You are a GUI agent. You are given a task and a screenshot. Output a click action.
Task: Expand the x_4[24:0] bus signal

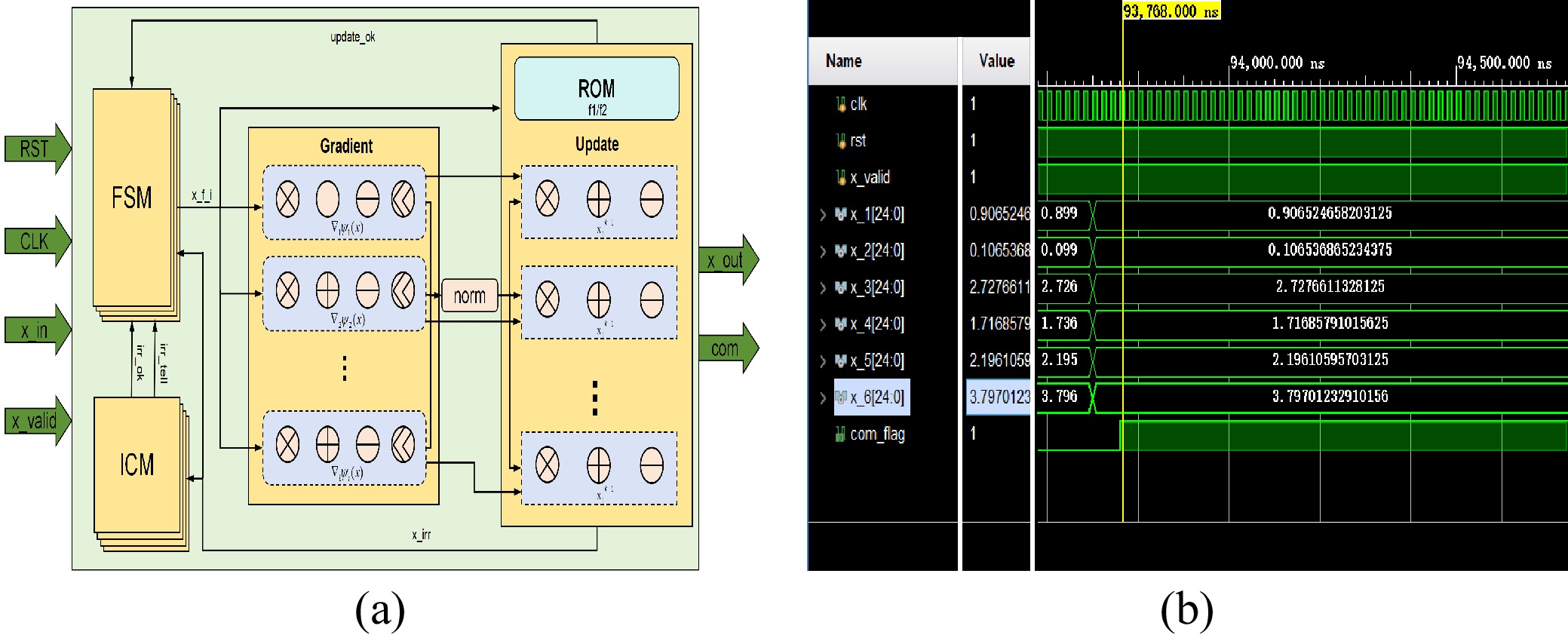[x=823, y=325]
